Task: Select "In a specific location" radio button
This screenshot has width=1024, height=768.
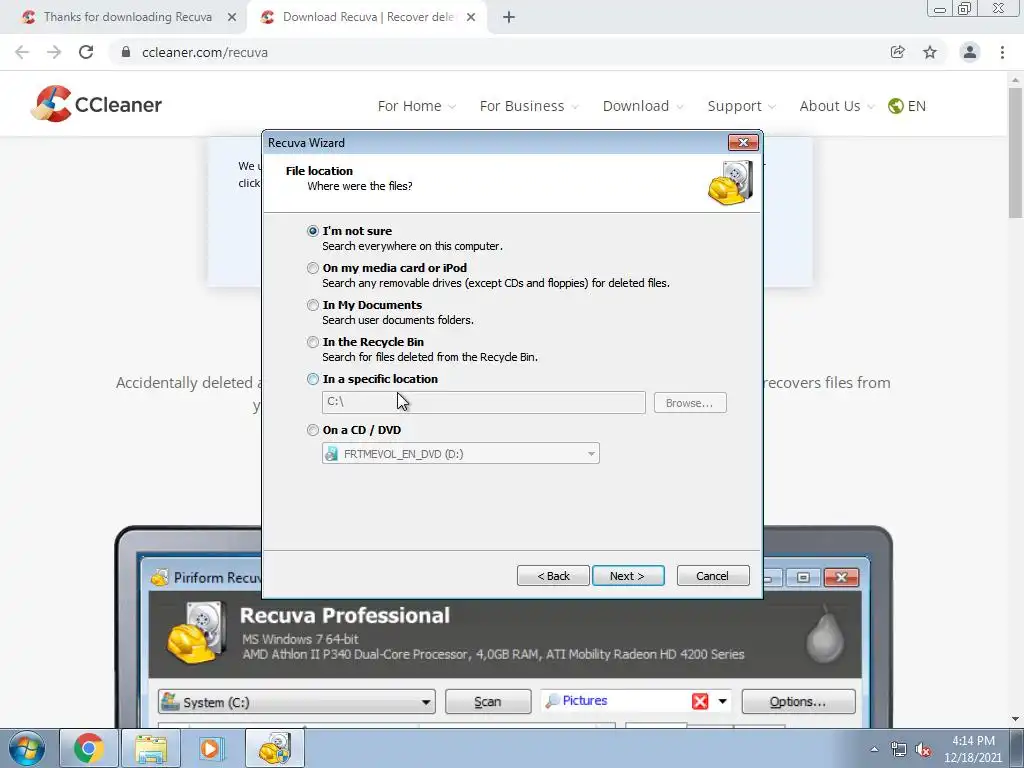Action: pyautogui.click(x=313, y=379)
